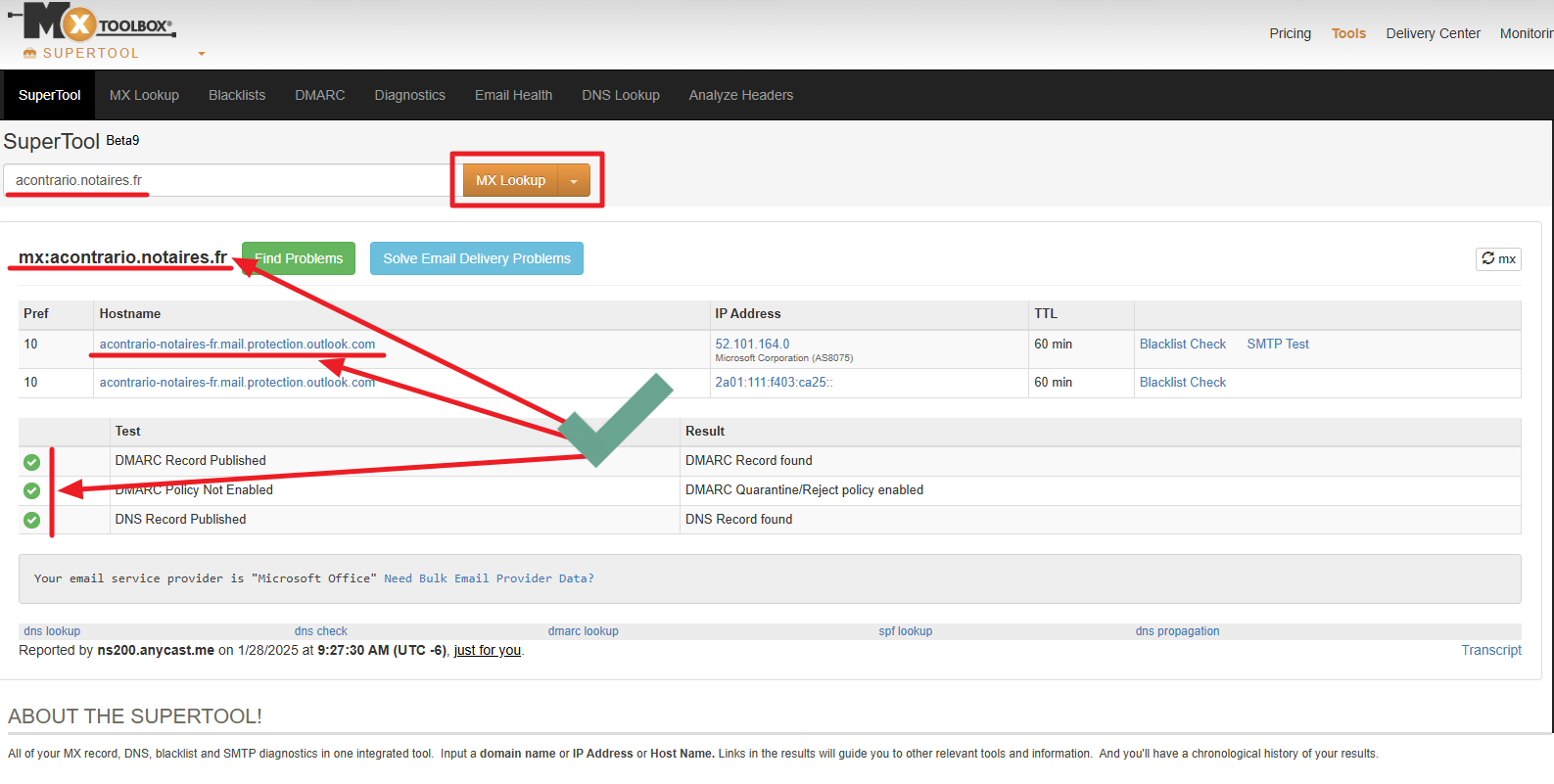Open Delivery Center in the top navigation
This screenshot has width=1554, height=784.
point(1433,33)
